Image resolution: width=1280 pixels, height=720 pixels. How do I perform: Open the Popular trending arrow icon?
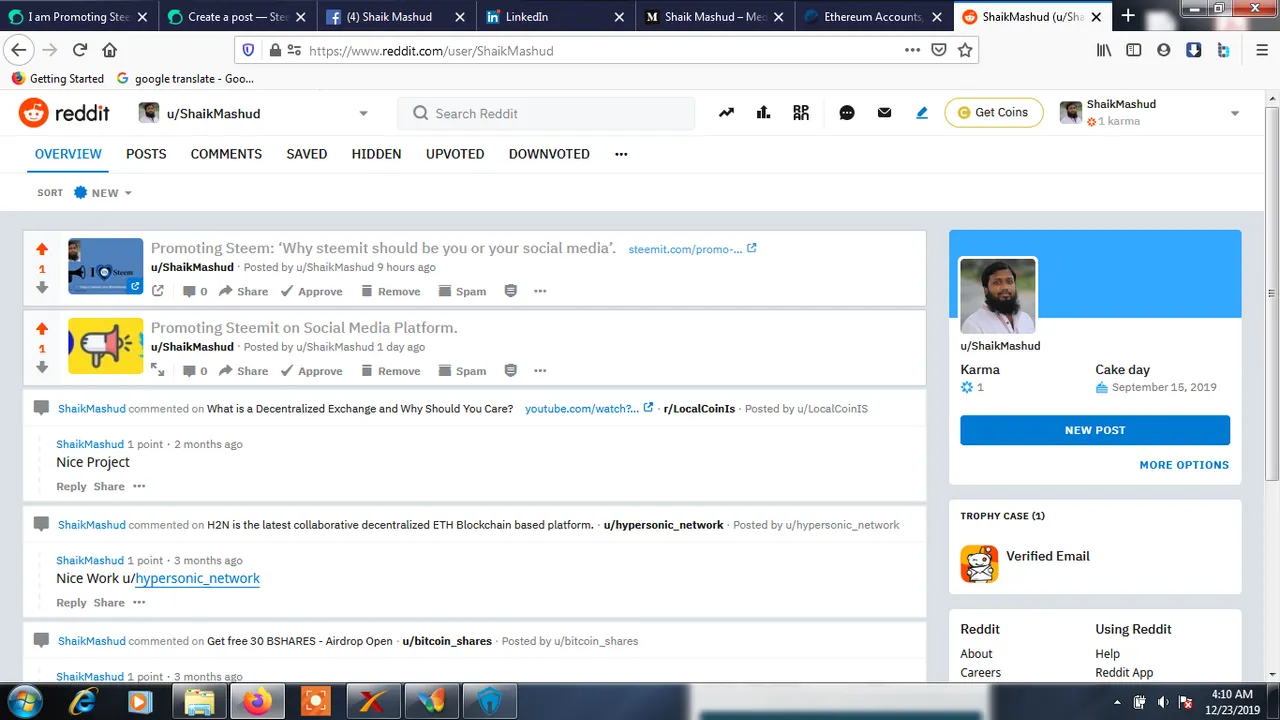coord(726,113)
